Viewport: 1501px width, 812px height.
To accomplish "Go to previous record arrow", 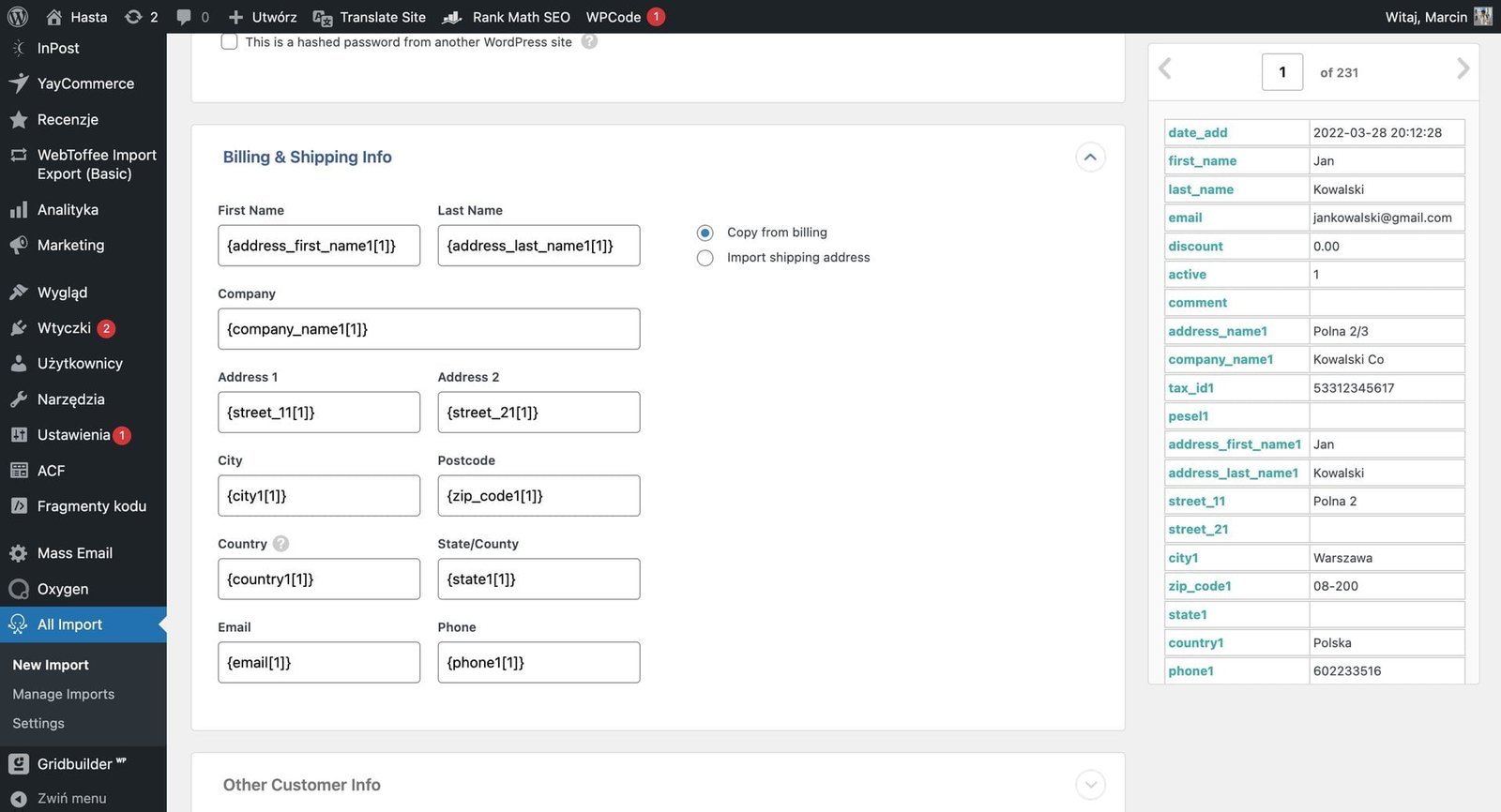I will coord(1165,68).
